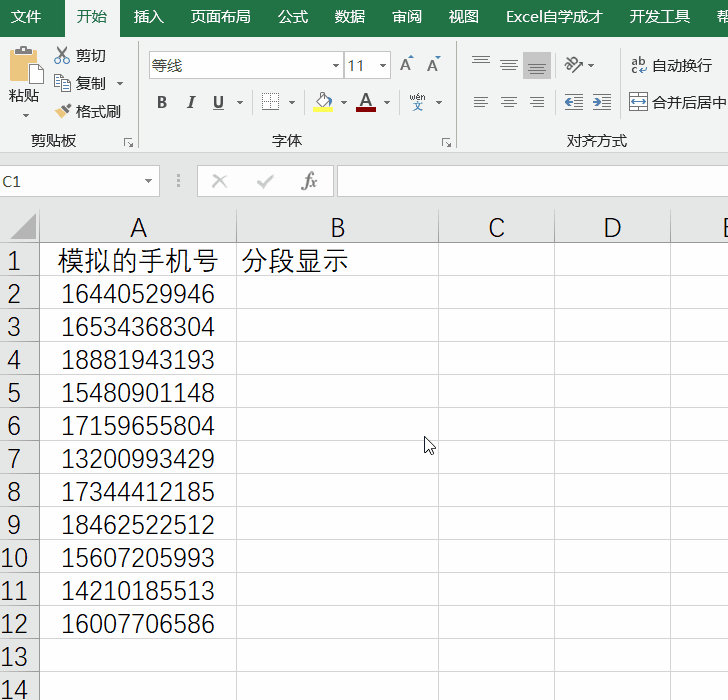Apply cell borders icon

[270, 102]
